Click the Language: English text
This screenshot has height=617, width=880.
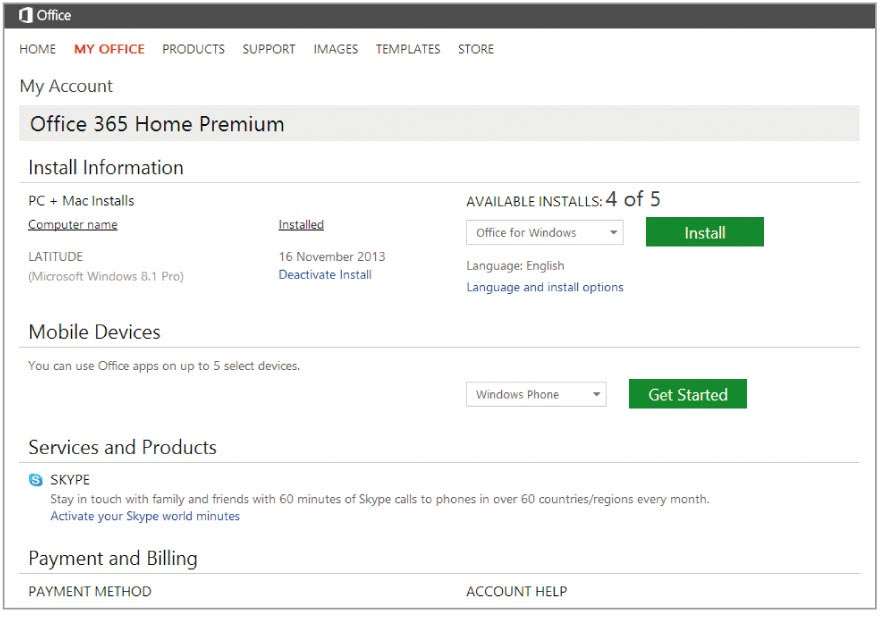(515, 266)
